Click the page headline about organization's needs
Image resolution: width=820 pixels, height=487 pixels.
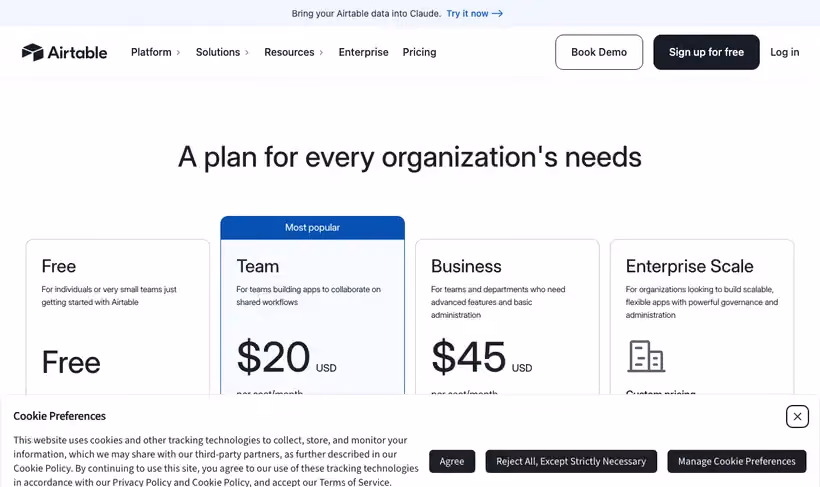(x=409, y=157)
